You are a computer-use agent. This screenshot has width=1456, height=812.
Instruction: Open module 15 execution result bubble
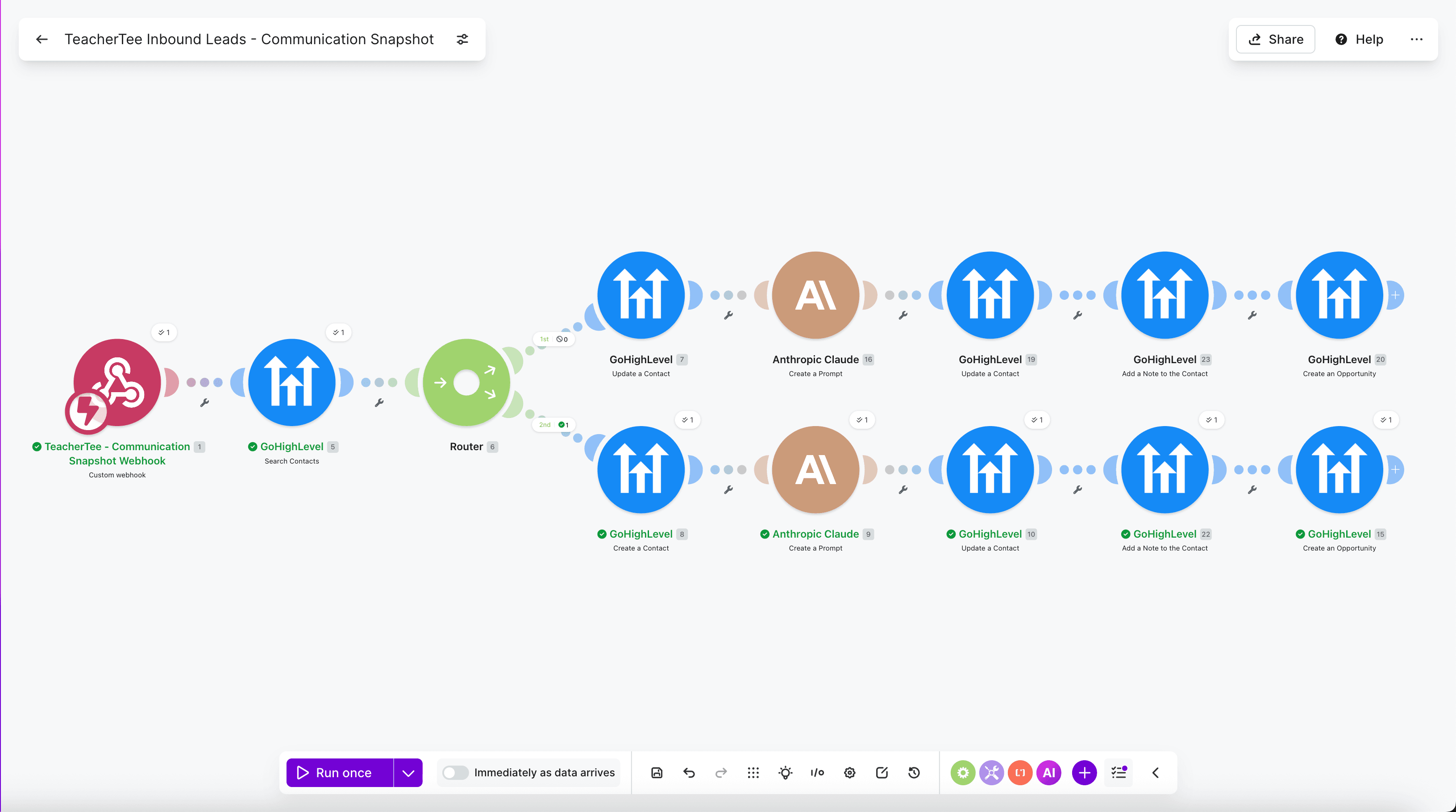(x=1386, y=420)
